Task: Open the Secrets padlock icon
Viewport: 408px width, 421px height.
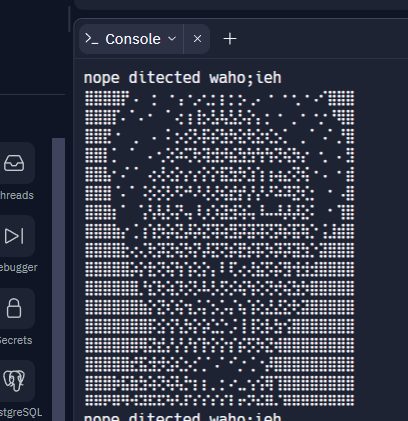Action: coord(14,308)
